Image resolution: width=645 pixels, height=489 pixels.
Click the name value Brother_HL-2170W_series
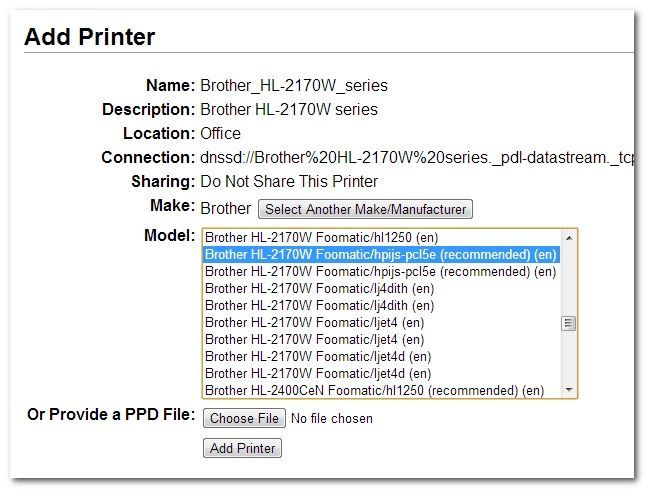coord(294,86)
